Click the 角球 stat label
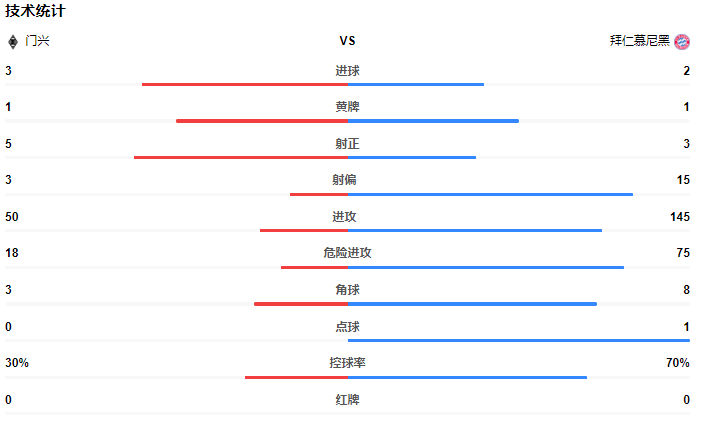 pos(347,290)
